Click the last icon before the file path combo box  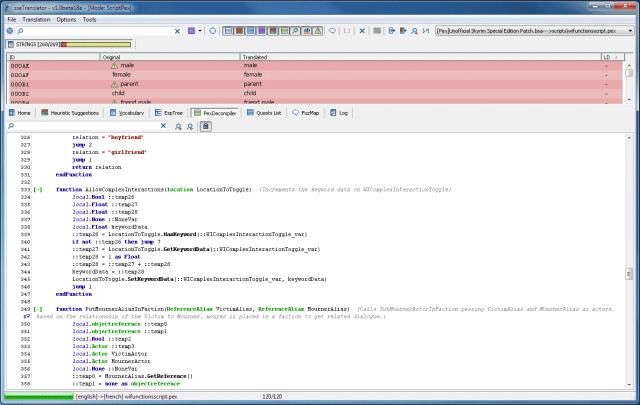pyautogui.click(x=426, y=31)
